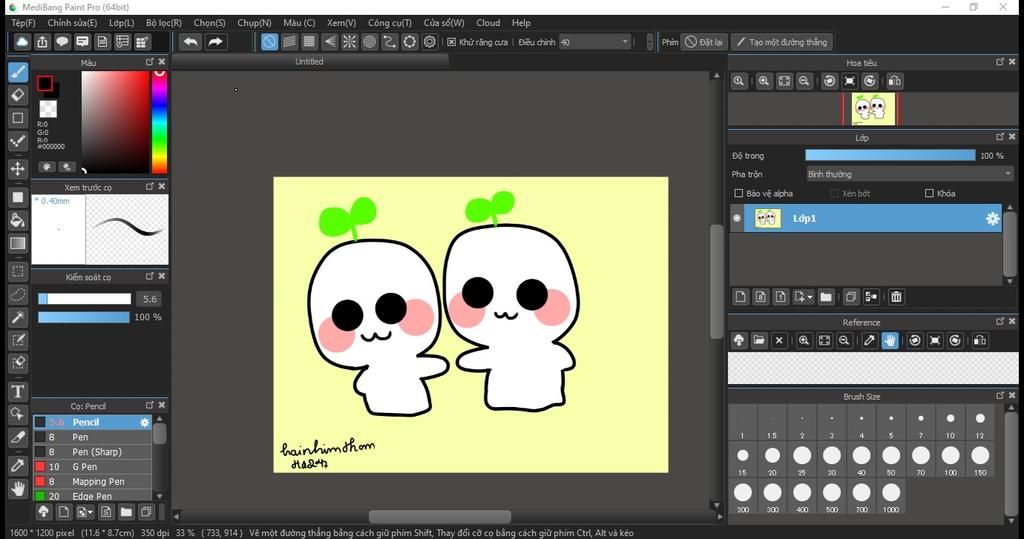1024x539 pixels.
Task: Check the Khóa layer lock checkbox
Action: coord(929,193)
